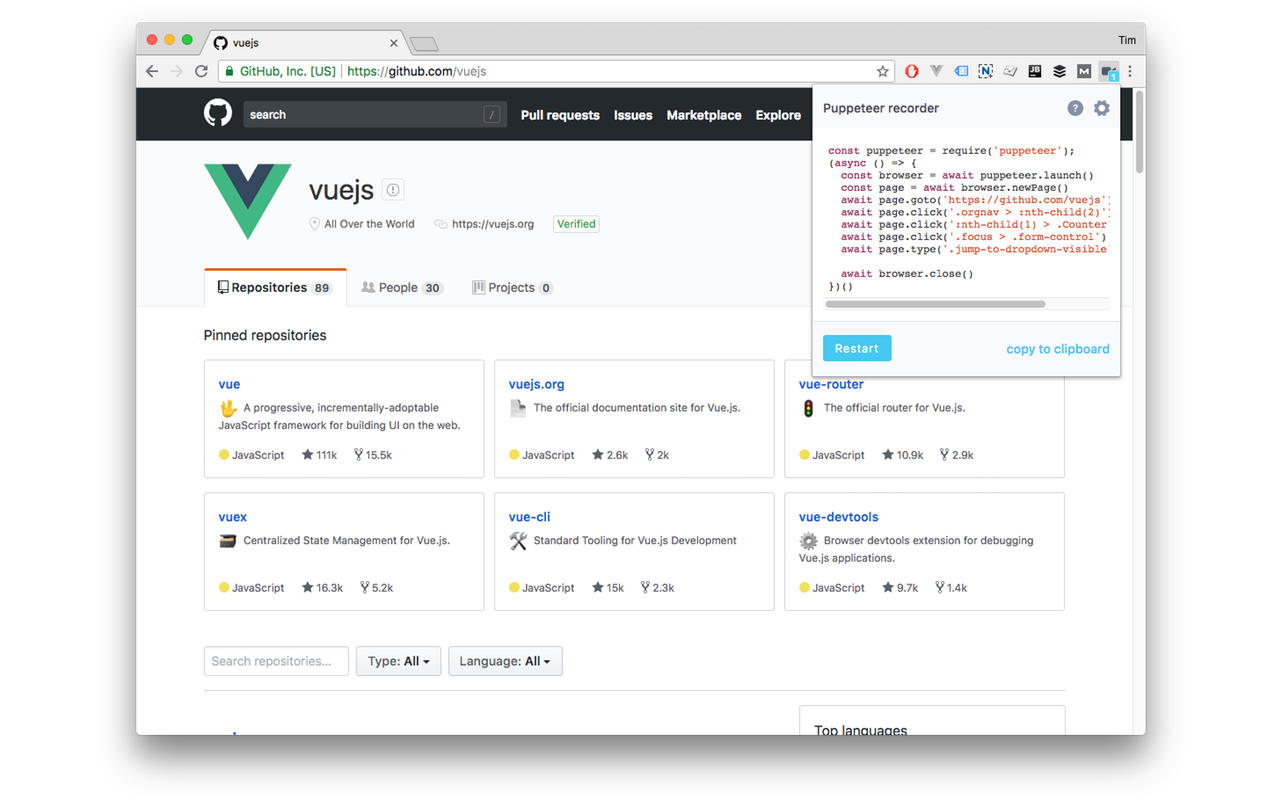Screen dimensions: 1280x800
Task: Open Marketplace in the header
Action: click(704, 115)
